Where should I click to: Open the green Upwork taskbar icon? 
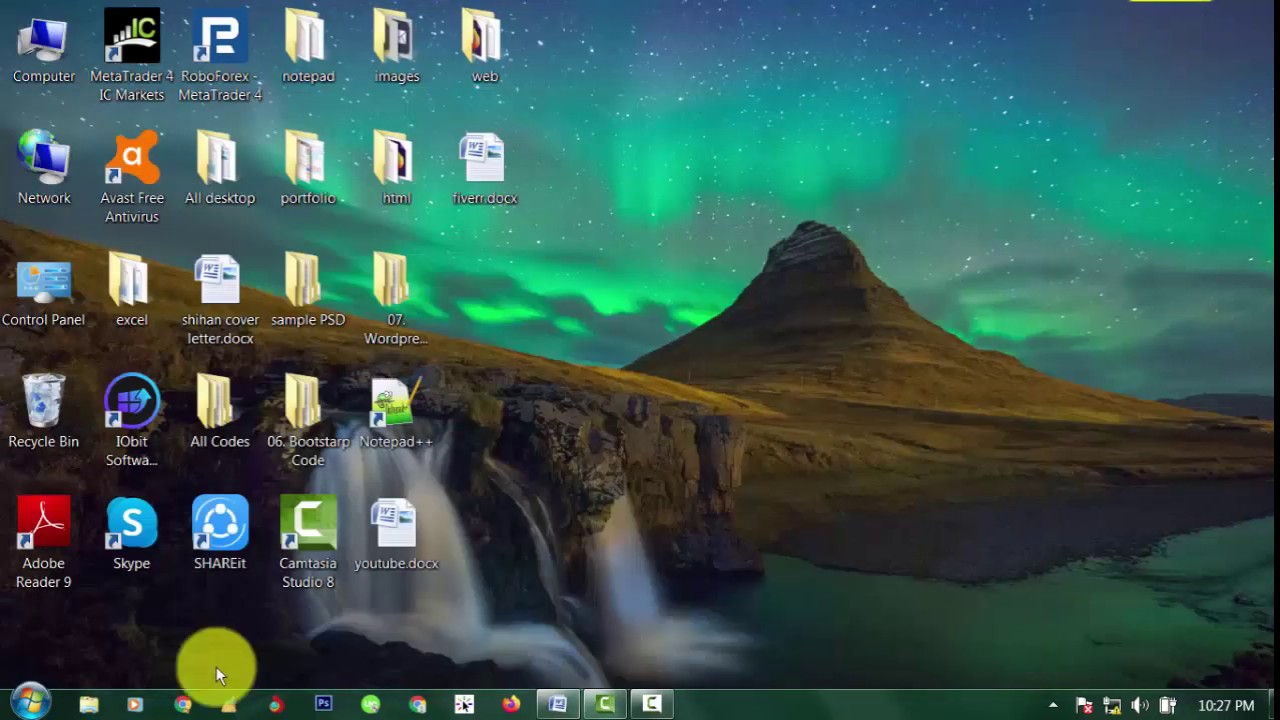370,704
